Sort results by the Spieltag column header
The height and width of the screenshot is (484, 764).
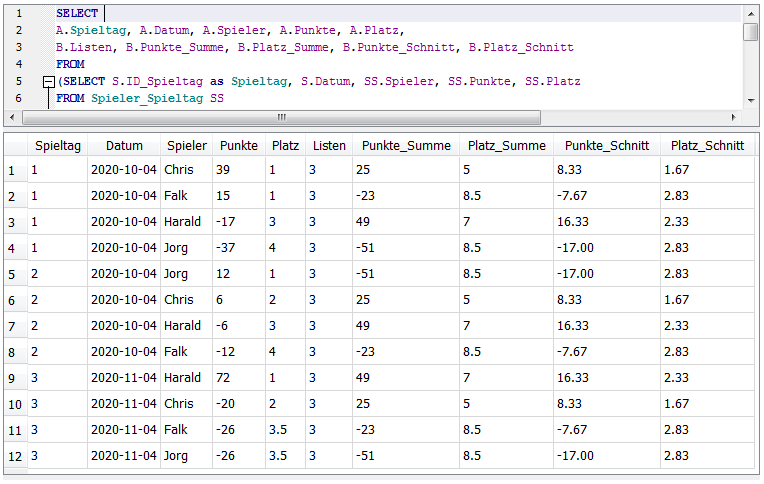coord(58,145)
